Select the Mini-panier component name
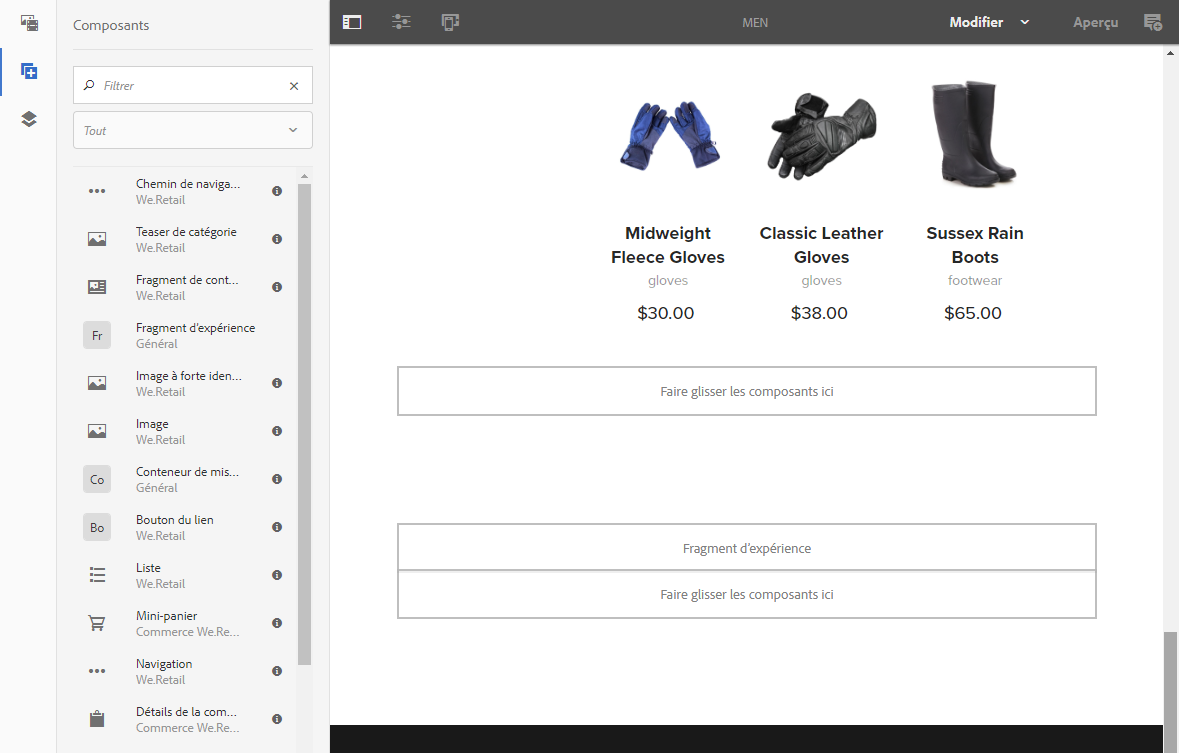 [166, 616]
